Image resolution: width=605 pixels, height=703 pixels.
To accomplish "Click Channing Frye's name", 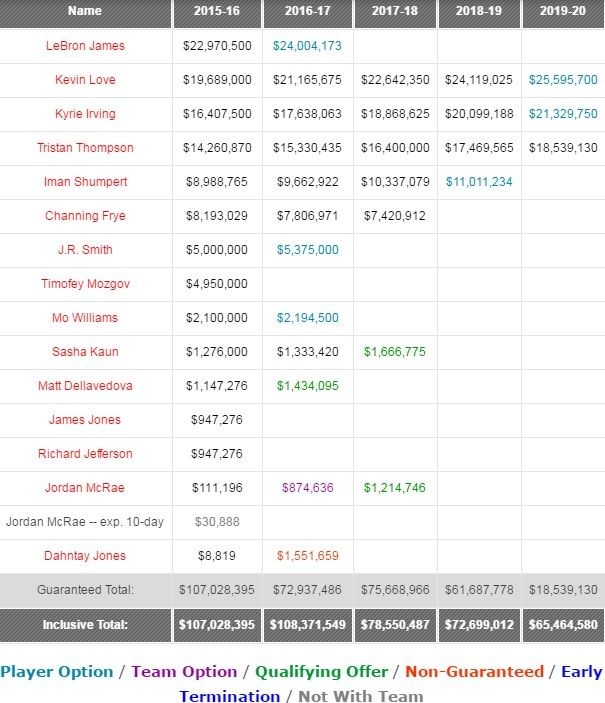I will (x=85, y=216).
